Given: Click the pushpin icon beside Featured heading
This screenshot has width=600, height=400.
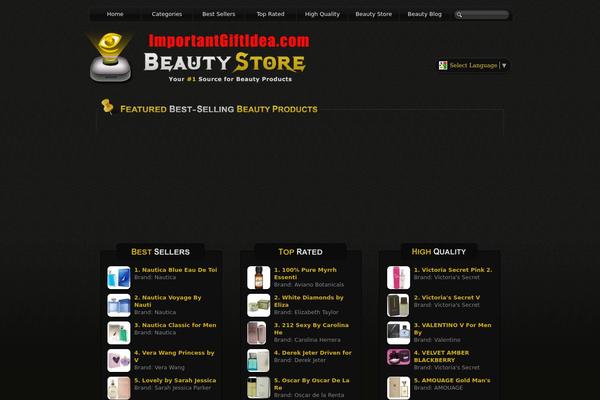Looking at the screenshot, I should point(107,106).
